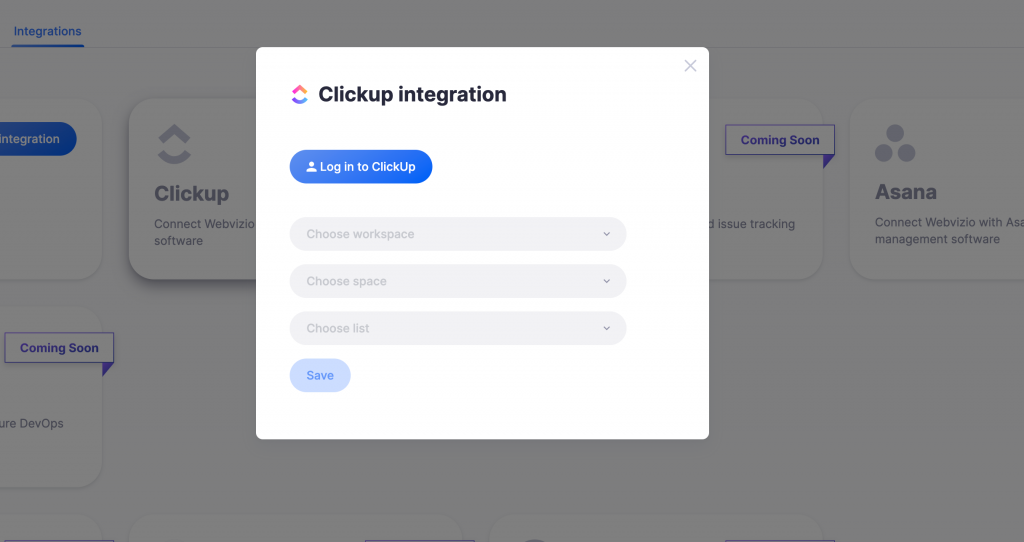Click the 'issue tracking' card text

coord(752,224)
